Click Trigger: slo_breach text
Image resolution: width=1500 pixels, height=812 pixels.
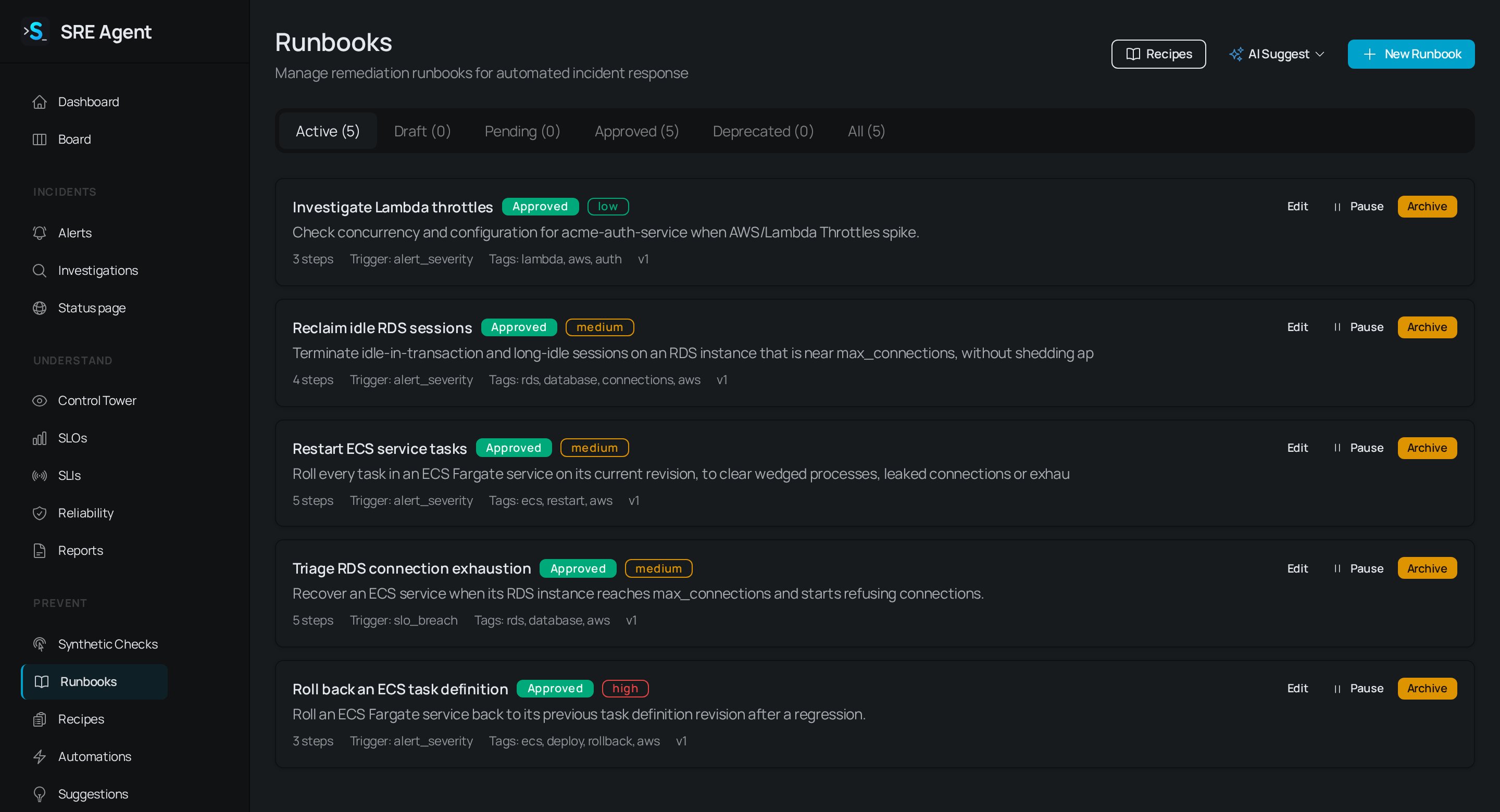tap(404, 620)
